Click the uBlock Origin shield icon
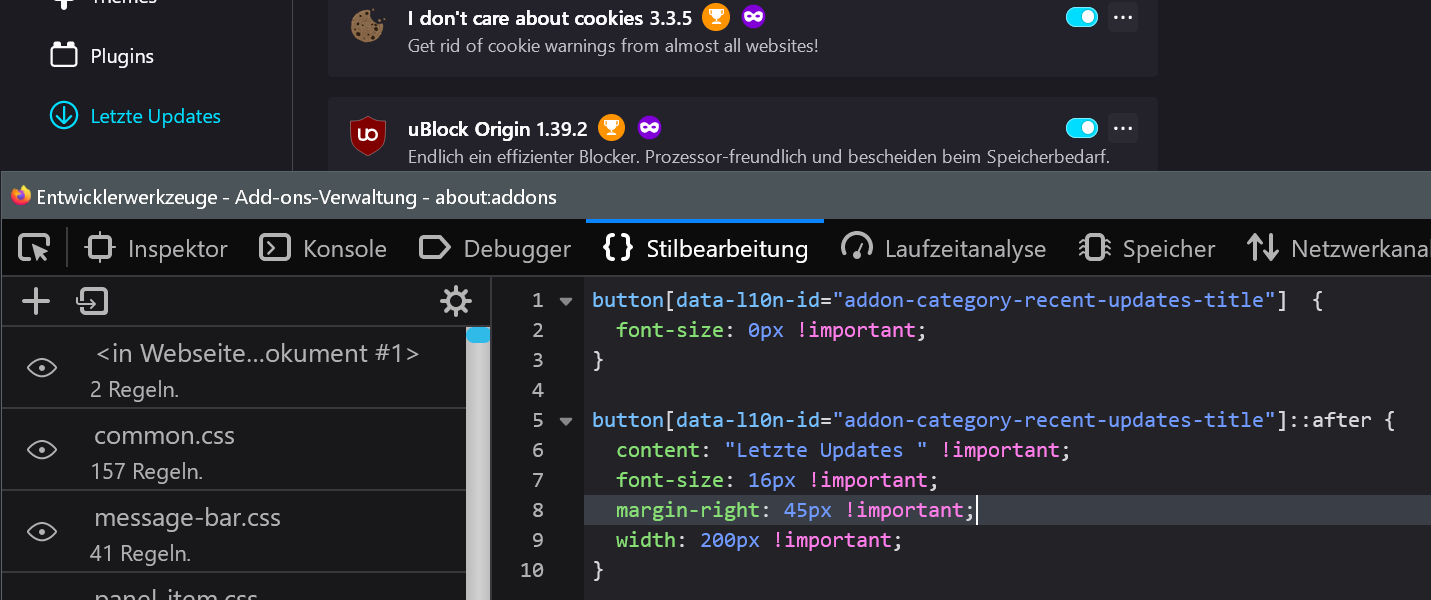Viewport: 1431px width, 600px height. 368,135
